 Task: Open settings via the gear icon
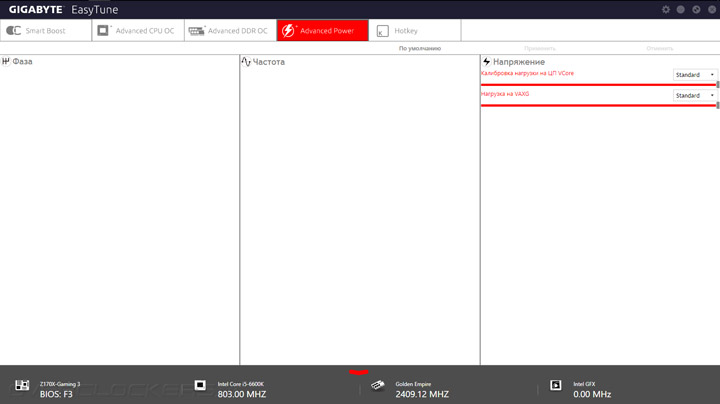click(666, 9)
